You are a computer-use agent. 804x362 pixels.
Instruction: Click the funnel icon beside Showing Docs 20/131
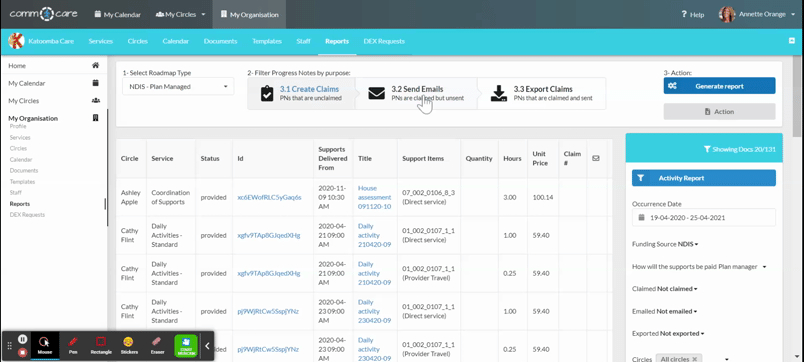click(707, 149)
